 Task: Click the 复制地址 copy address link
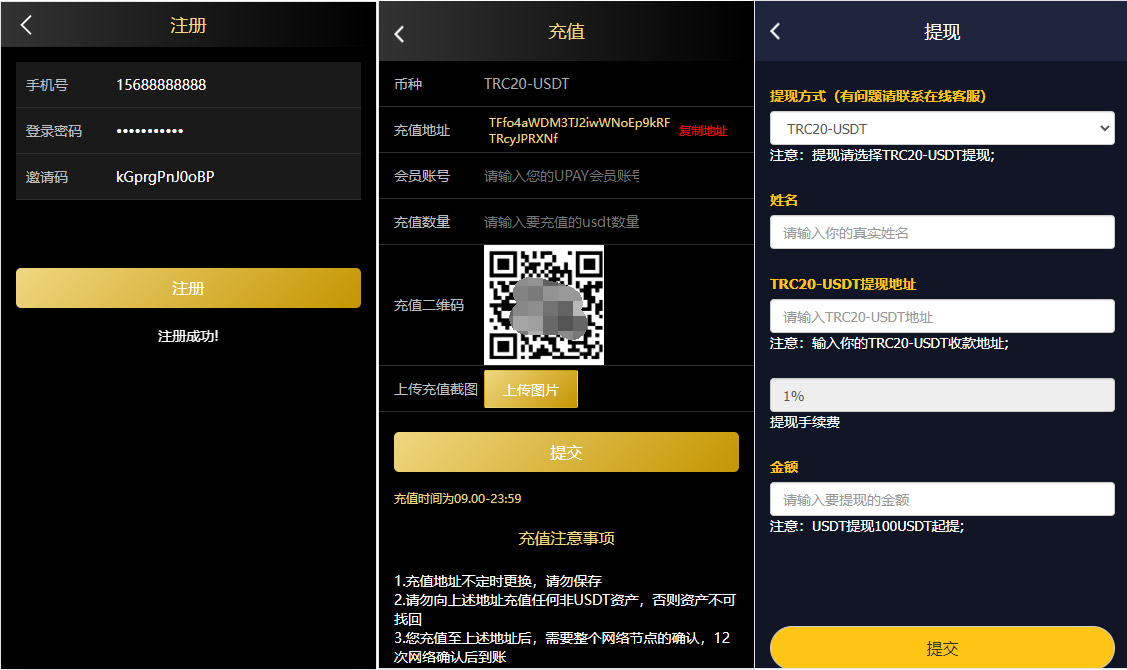(x=703, y=131)
